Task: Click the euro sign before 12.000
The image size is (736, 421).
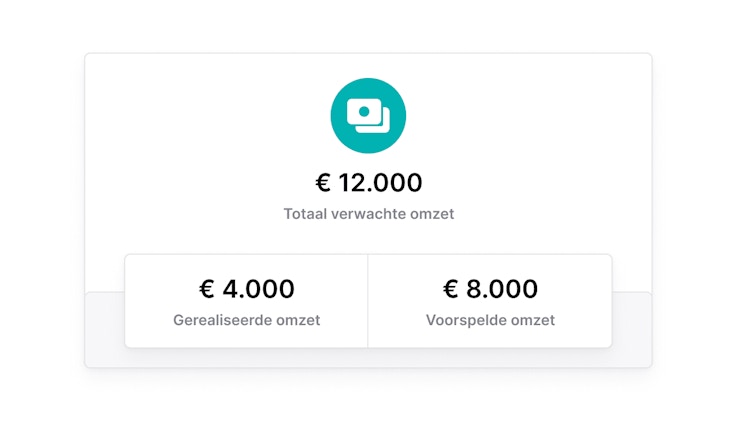Action: point(323,183)
